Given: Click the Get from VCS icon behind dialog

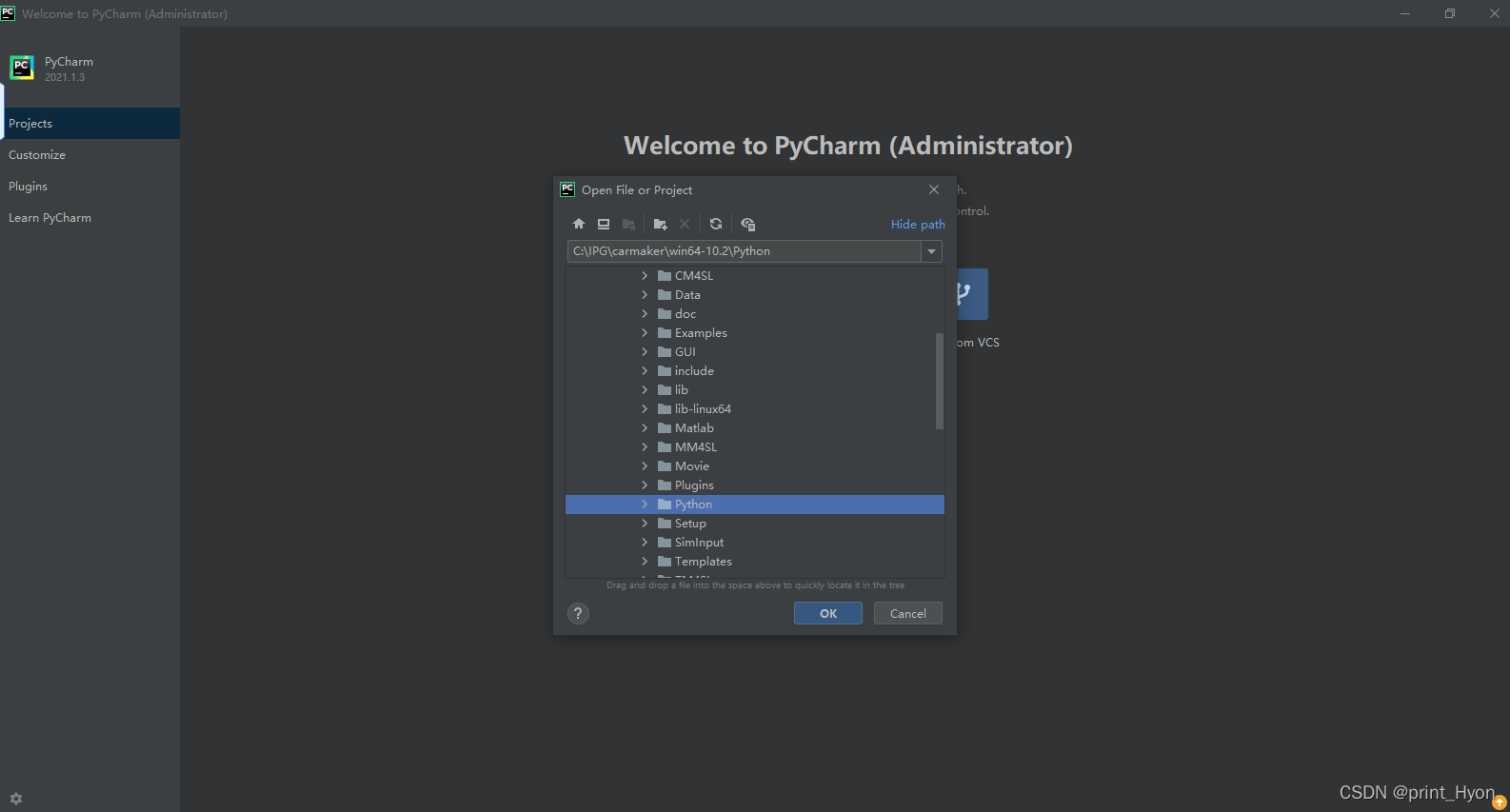Looking at the screenshot, I should pyautogui.click(x=972, y=294).
